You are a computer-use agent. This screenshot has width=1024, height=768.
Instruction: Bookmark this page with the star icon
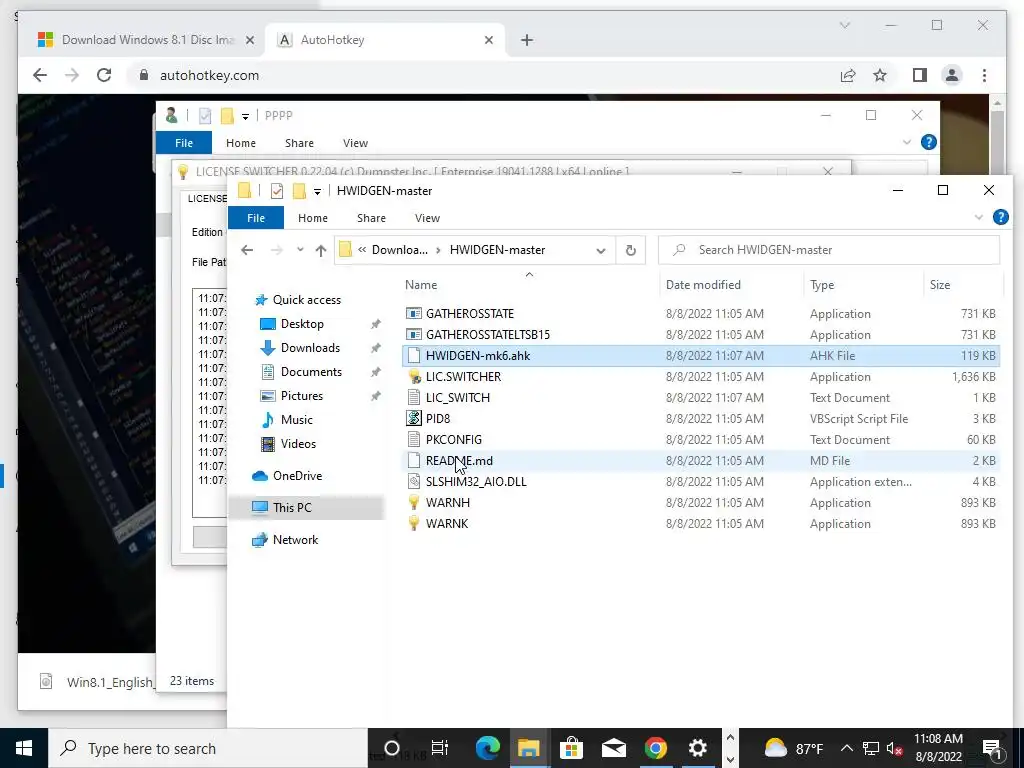(x=880, y=75)
